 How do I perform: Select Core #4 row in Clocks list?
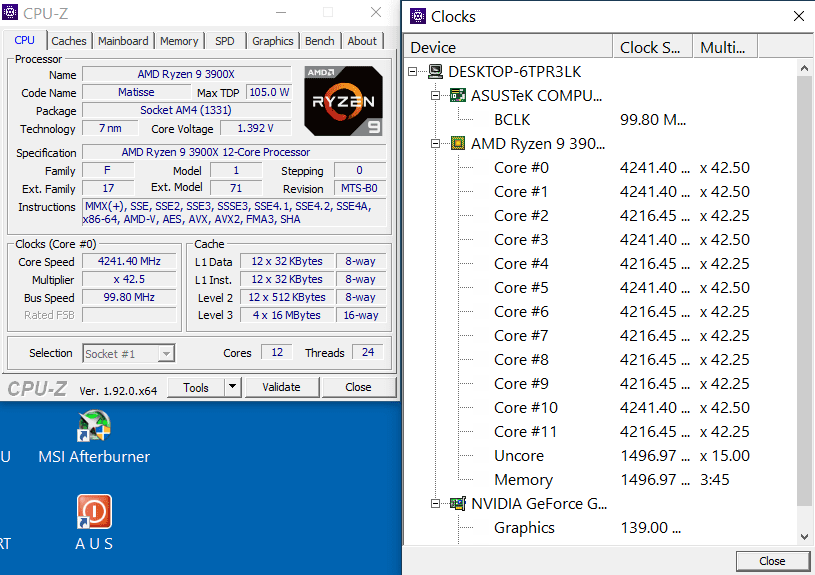click(600, 264)
